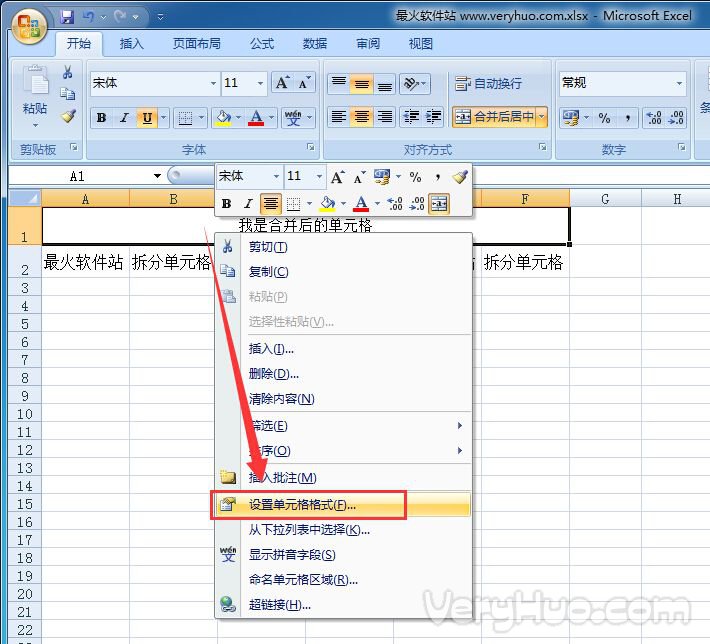Click the ribbon borders icon

point(185,118)
